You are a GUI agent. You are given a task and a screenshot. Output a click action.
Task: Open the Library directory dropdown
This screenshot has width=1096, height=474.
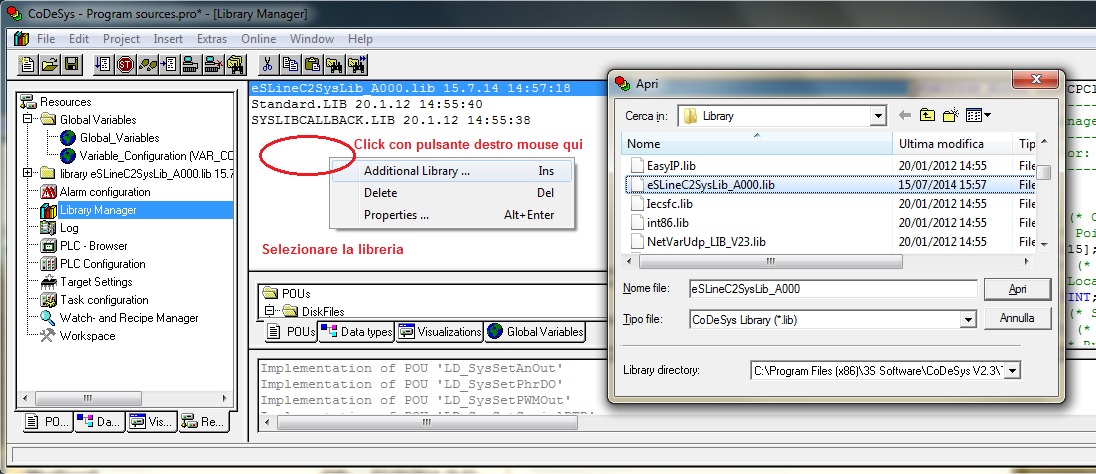click(x=1014, y=371)
